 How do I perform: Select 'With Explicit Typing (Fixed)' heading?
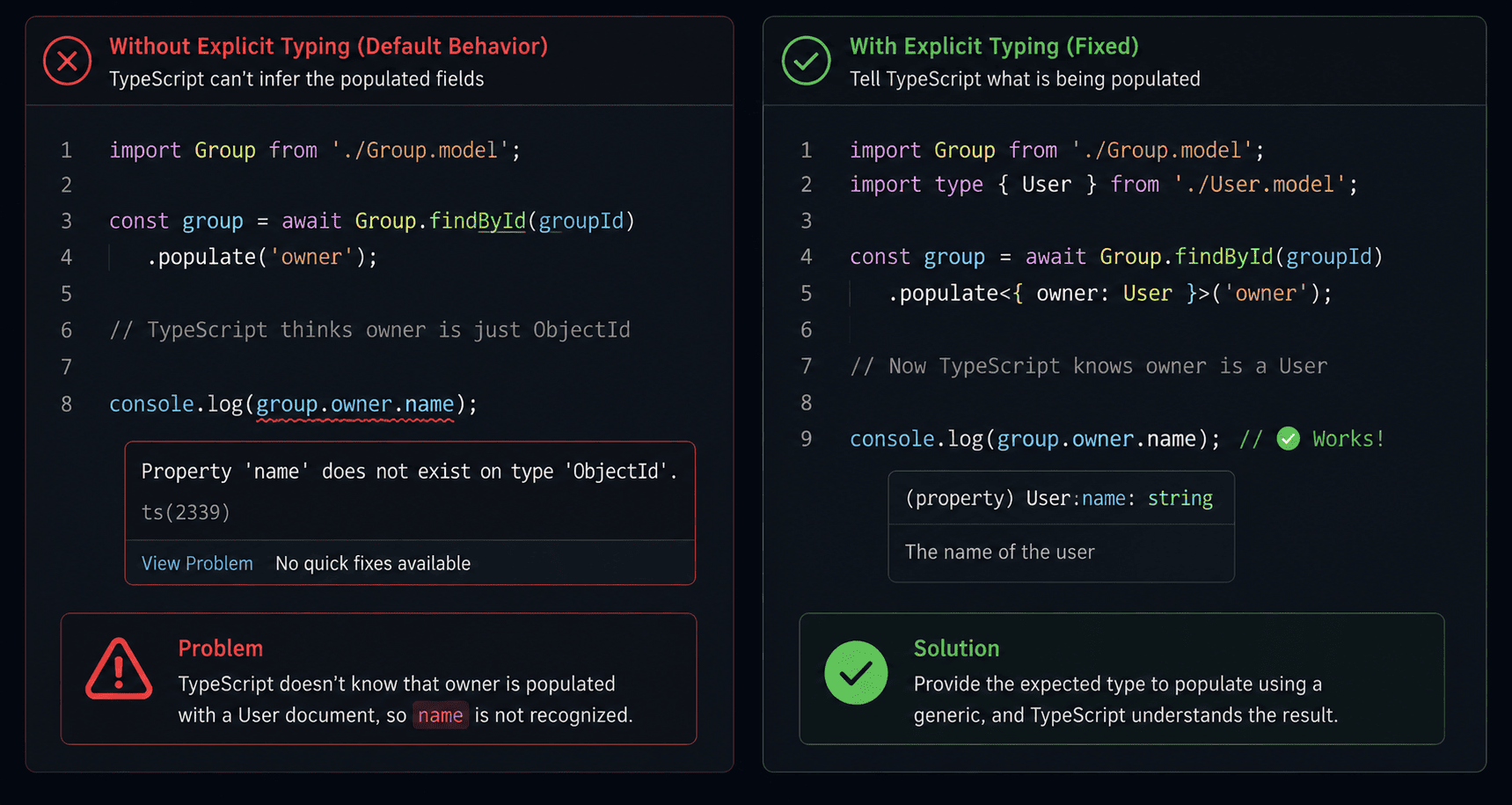click(994, 46)
